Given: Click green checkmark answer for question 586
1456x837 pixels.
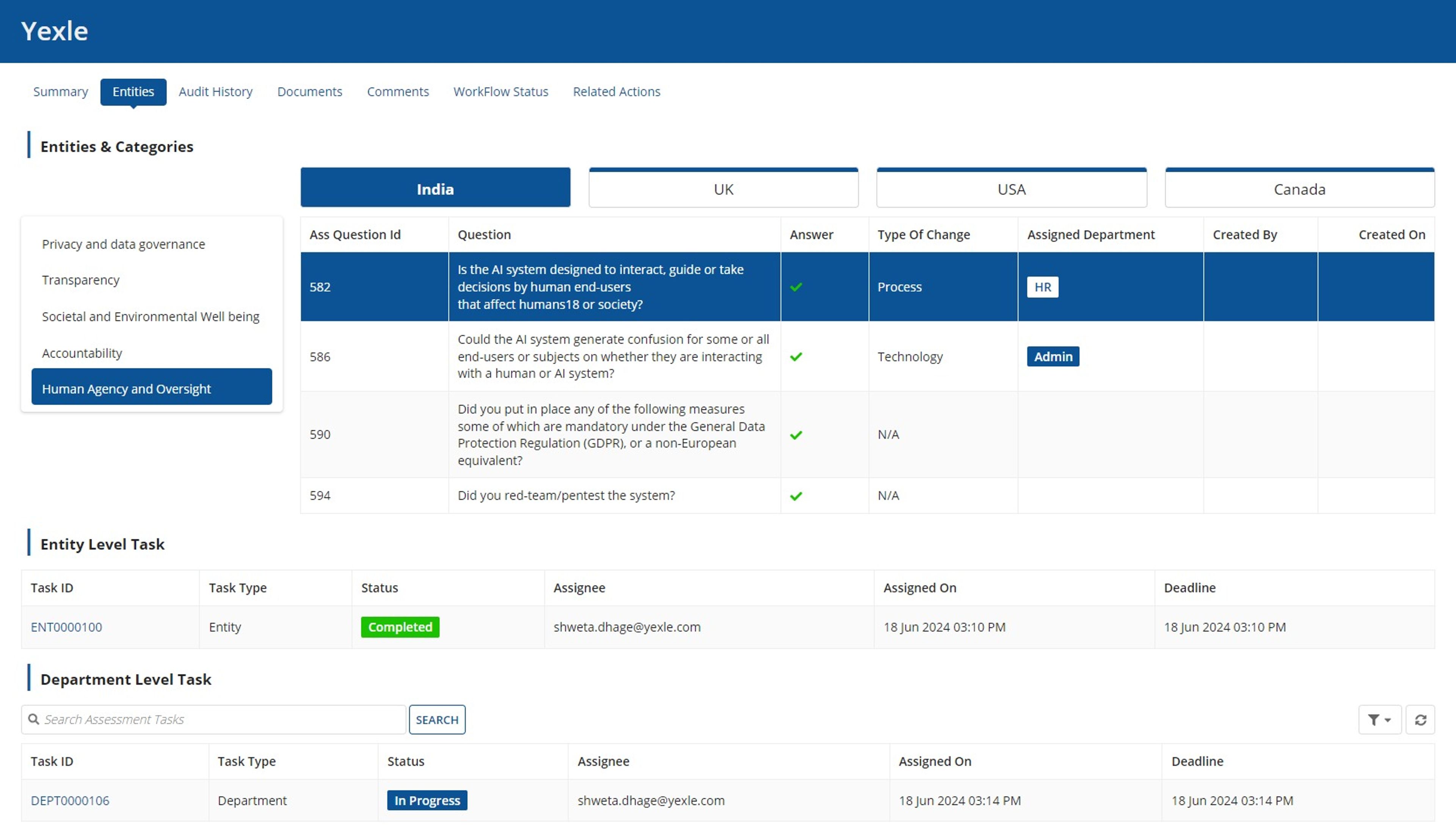Looking at the screenshot, I should tap(796, 356).
